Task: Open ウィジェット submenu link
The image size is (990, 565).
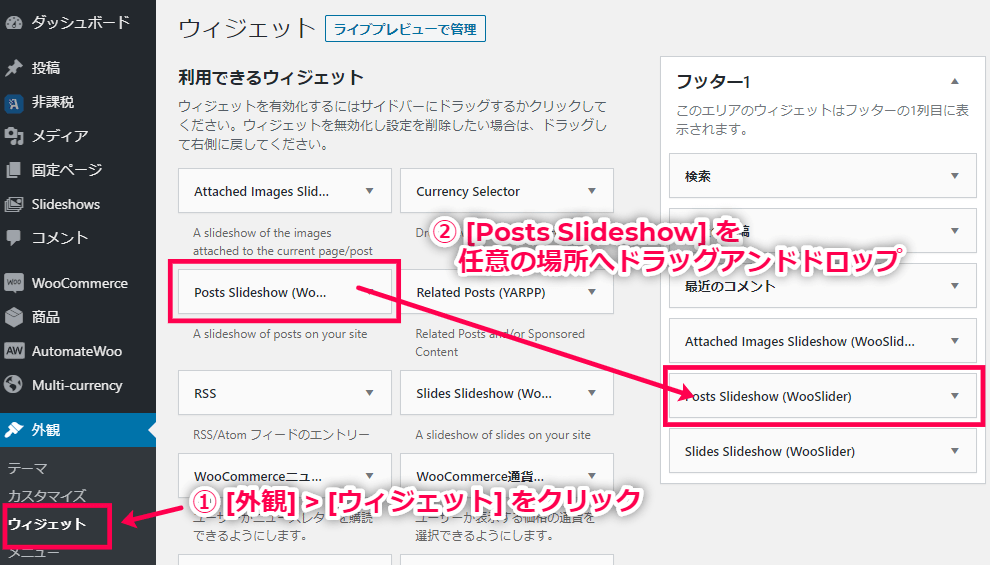Action: tap(47, 524)
